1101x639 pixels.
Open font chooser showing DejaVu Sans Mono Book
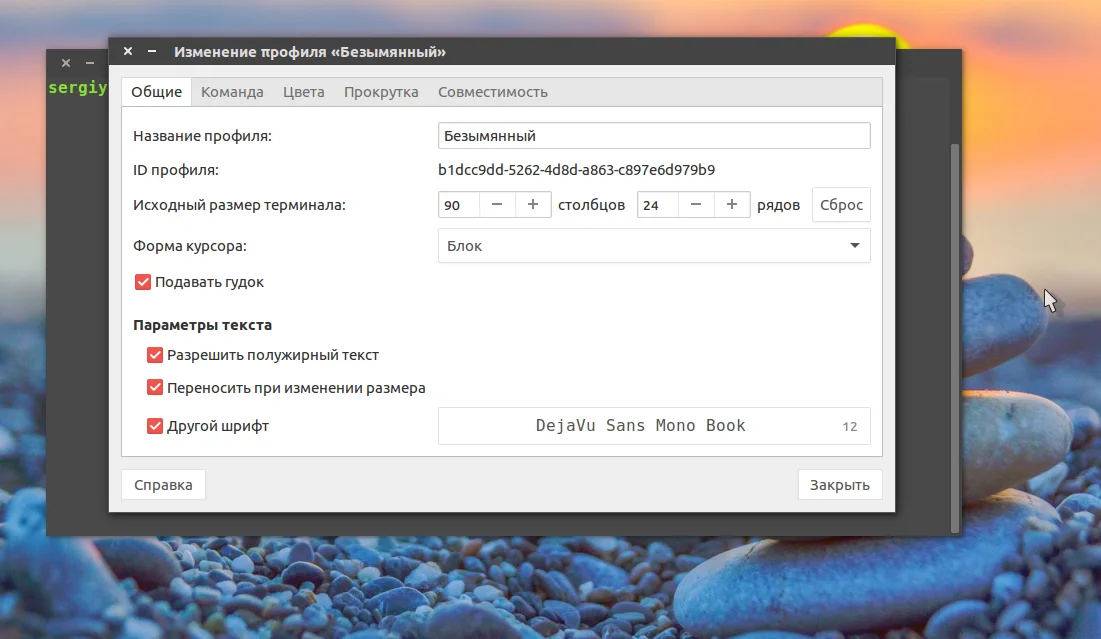pos(654,426)
